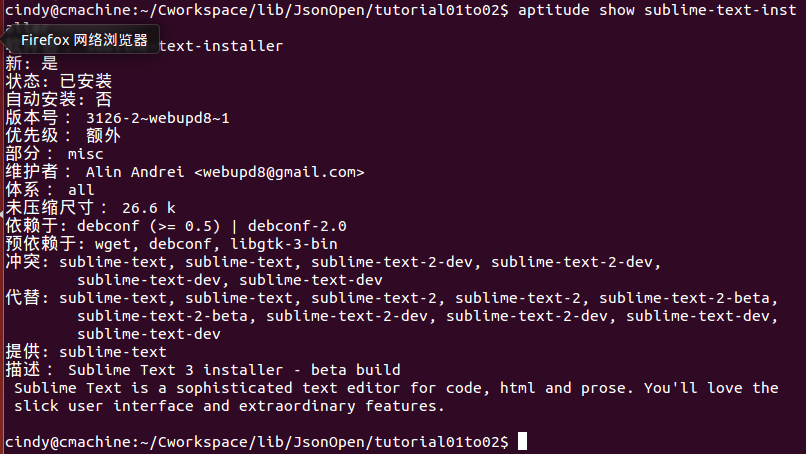
Task: Click the block cursor at the bottom prompt
Action: [x=522, y=441]
